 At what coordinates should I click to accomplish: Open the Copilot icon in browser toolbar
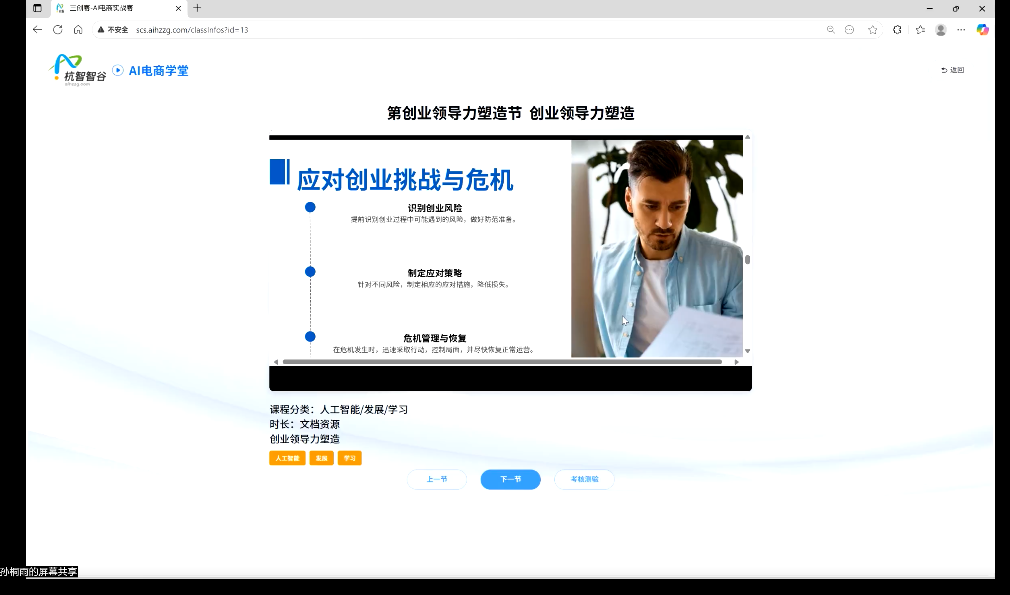click(983, 30)
